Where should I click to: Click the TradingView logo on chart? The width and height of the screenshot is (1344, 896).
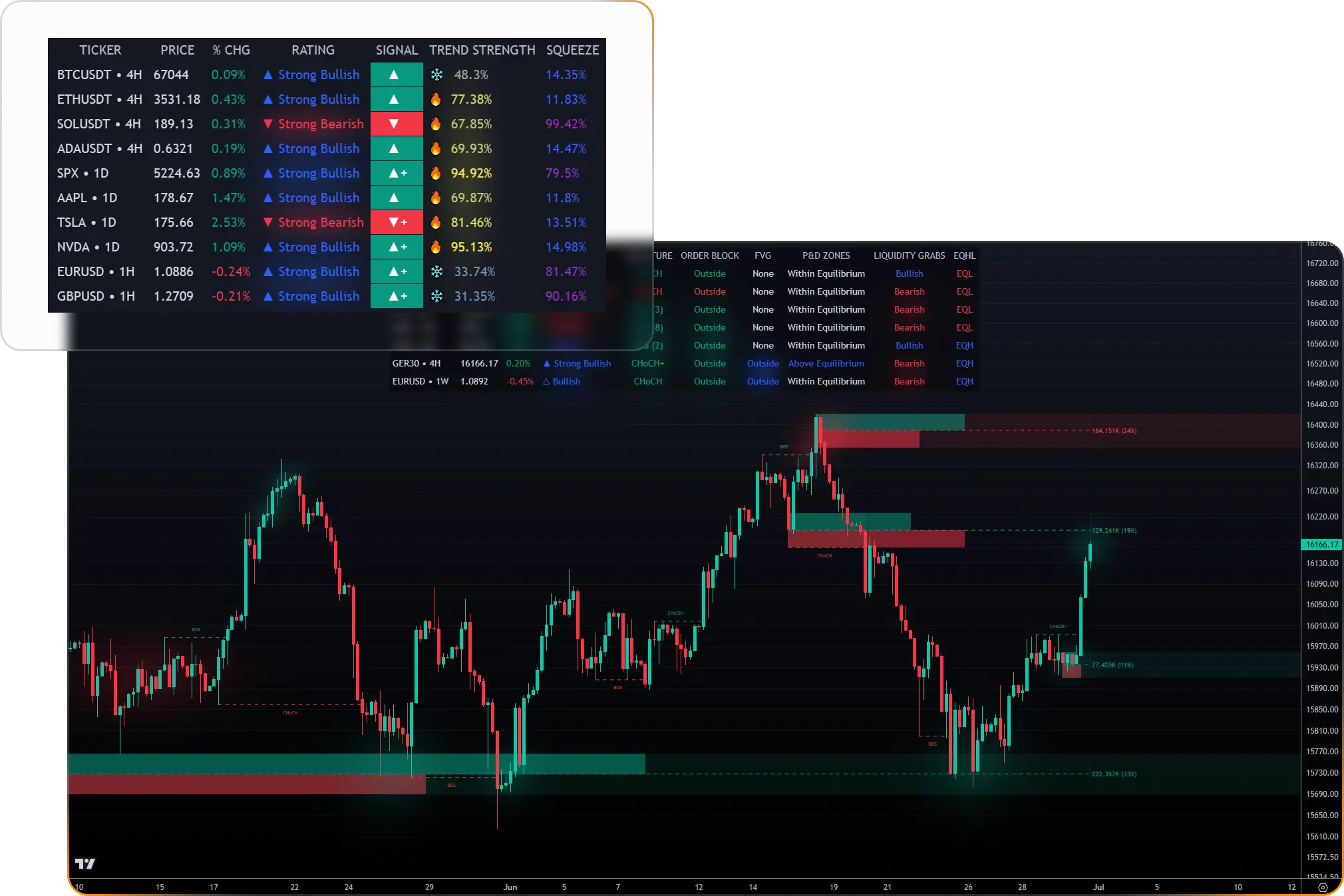[x=84, y=863]
